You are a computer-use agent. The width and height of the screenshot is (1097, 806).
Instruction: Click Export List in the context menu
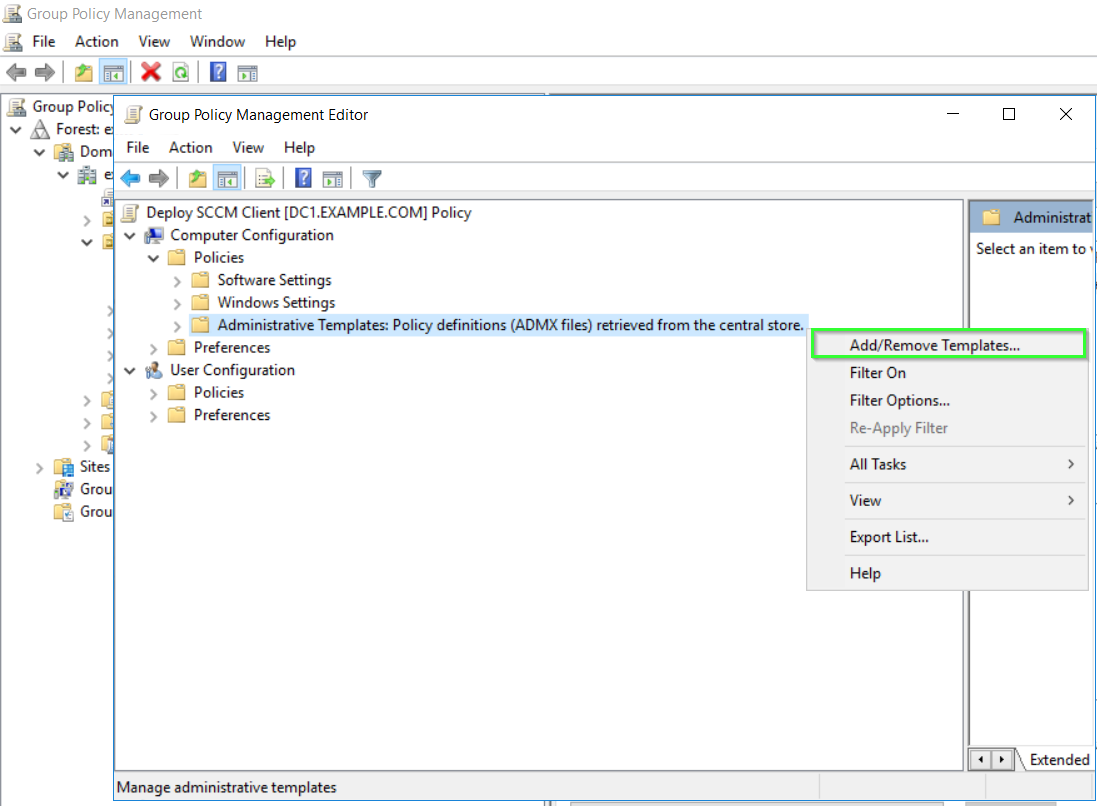889,537
